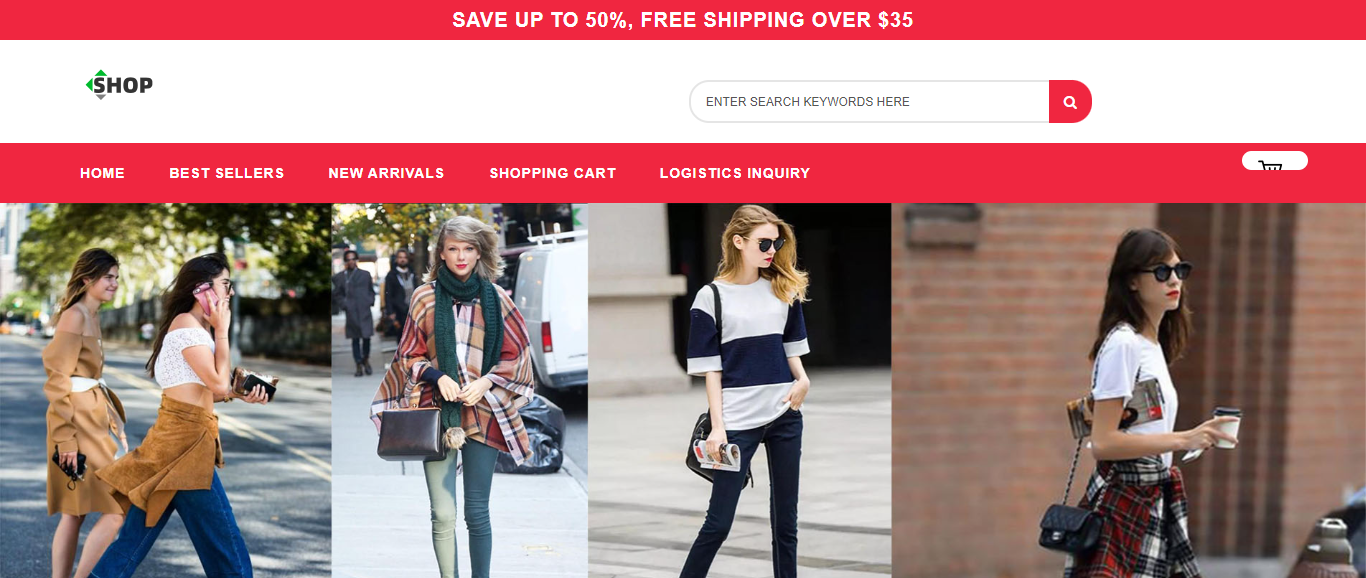Viewport: 1366px width, 578px height.
Task: Open SHOPPING CART from the navigation bar
Action: pyautogui.click(x=553, y=173)
